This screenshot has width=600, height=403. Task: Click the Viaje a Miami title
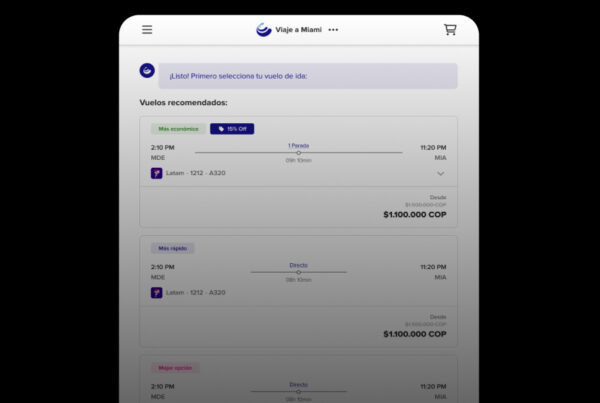click(298, 30)
